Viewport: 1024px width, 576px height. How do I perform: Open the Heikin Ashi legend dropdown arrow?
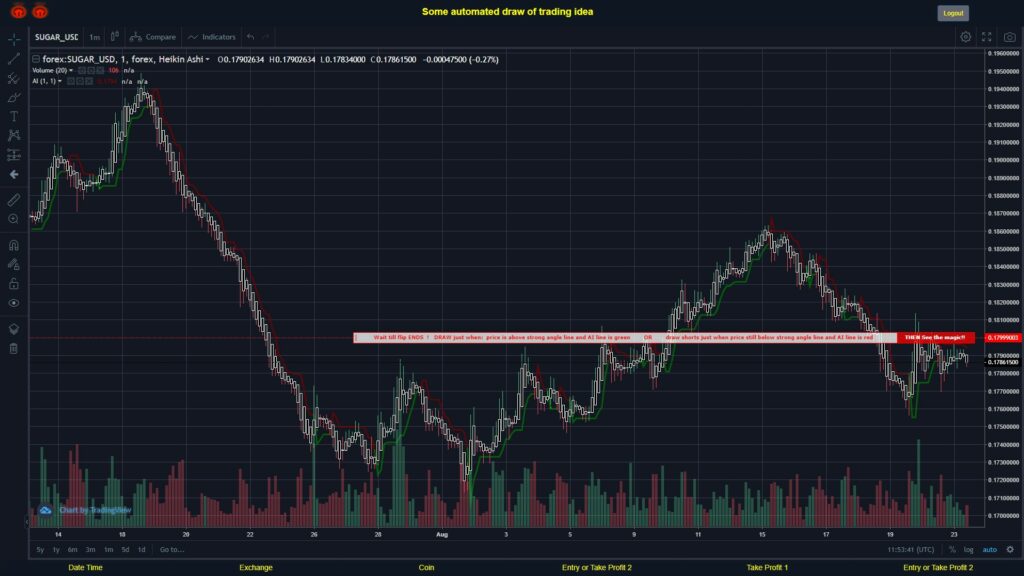208,59
